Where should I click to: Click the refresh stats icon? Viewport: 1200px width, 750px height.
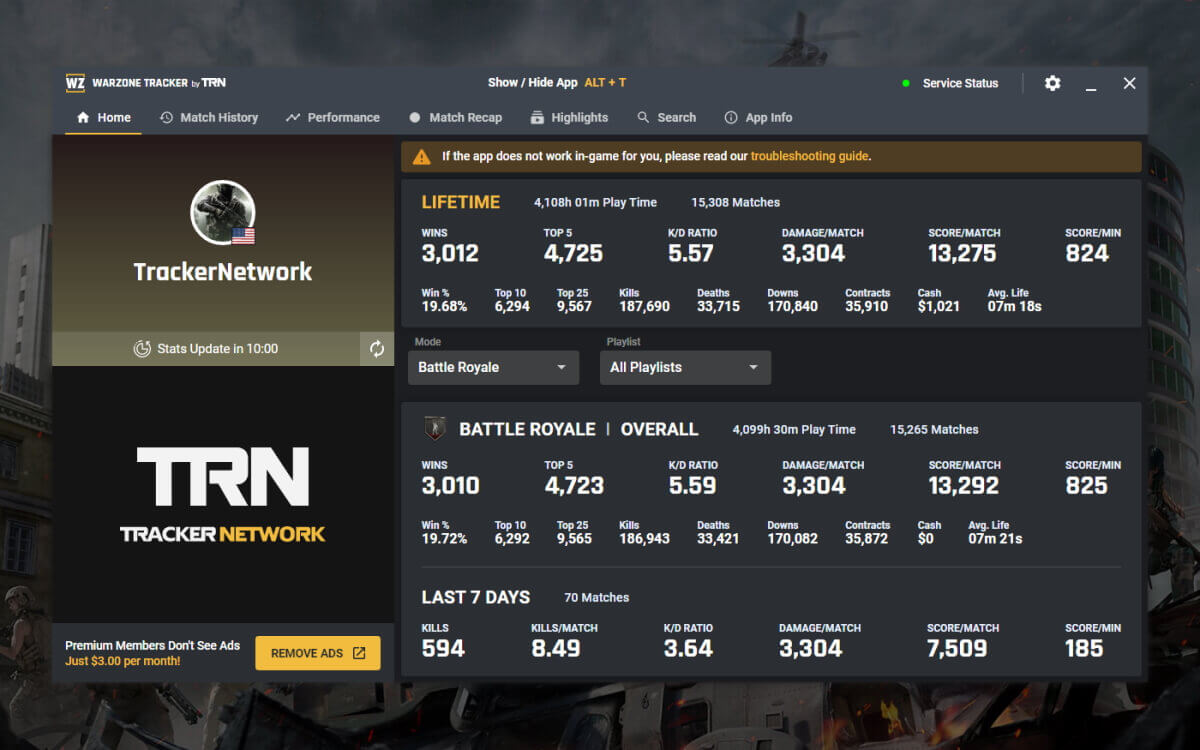coord(377,349)
